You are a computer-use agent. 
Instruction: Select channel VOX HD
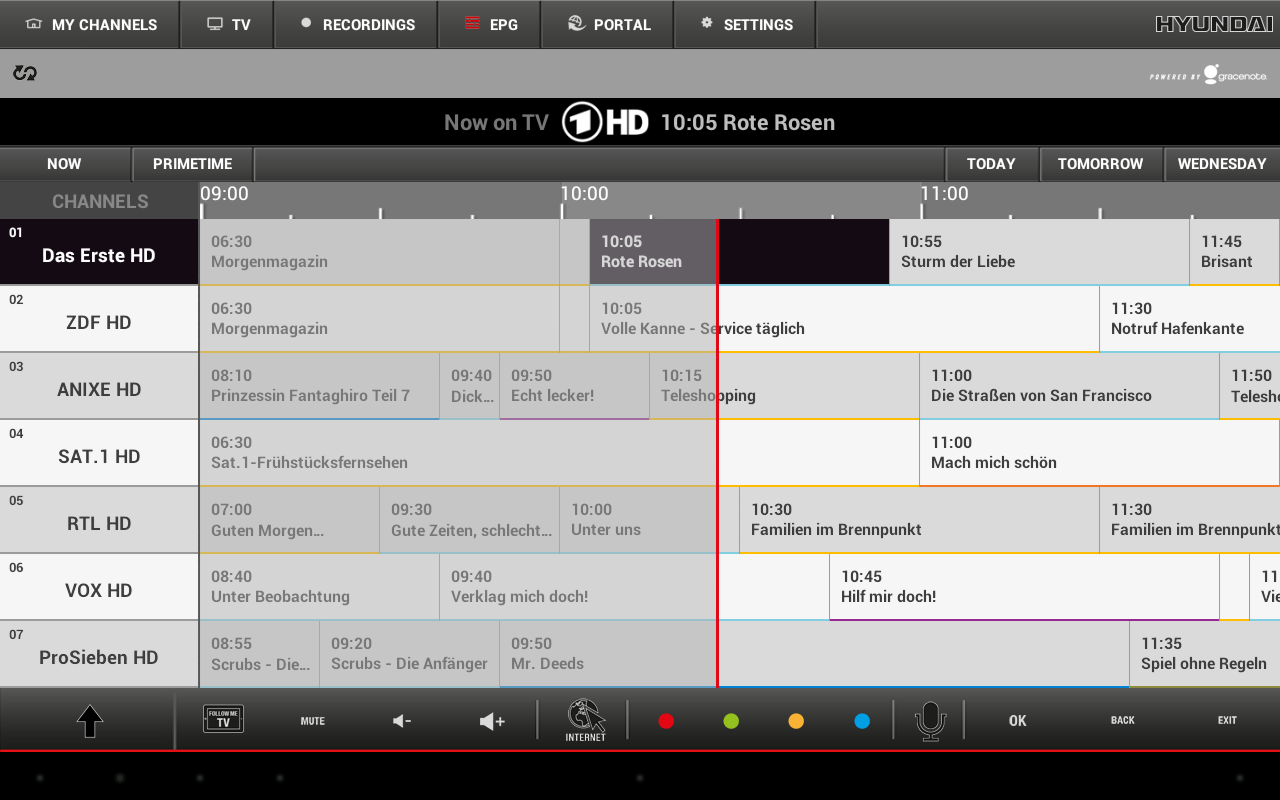pyautogui.click(x=99, y=587)
